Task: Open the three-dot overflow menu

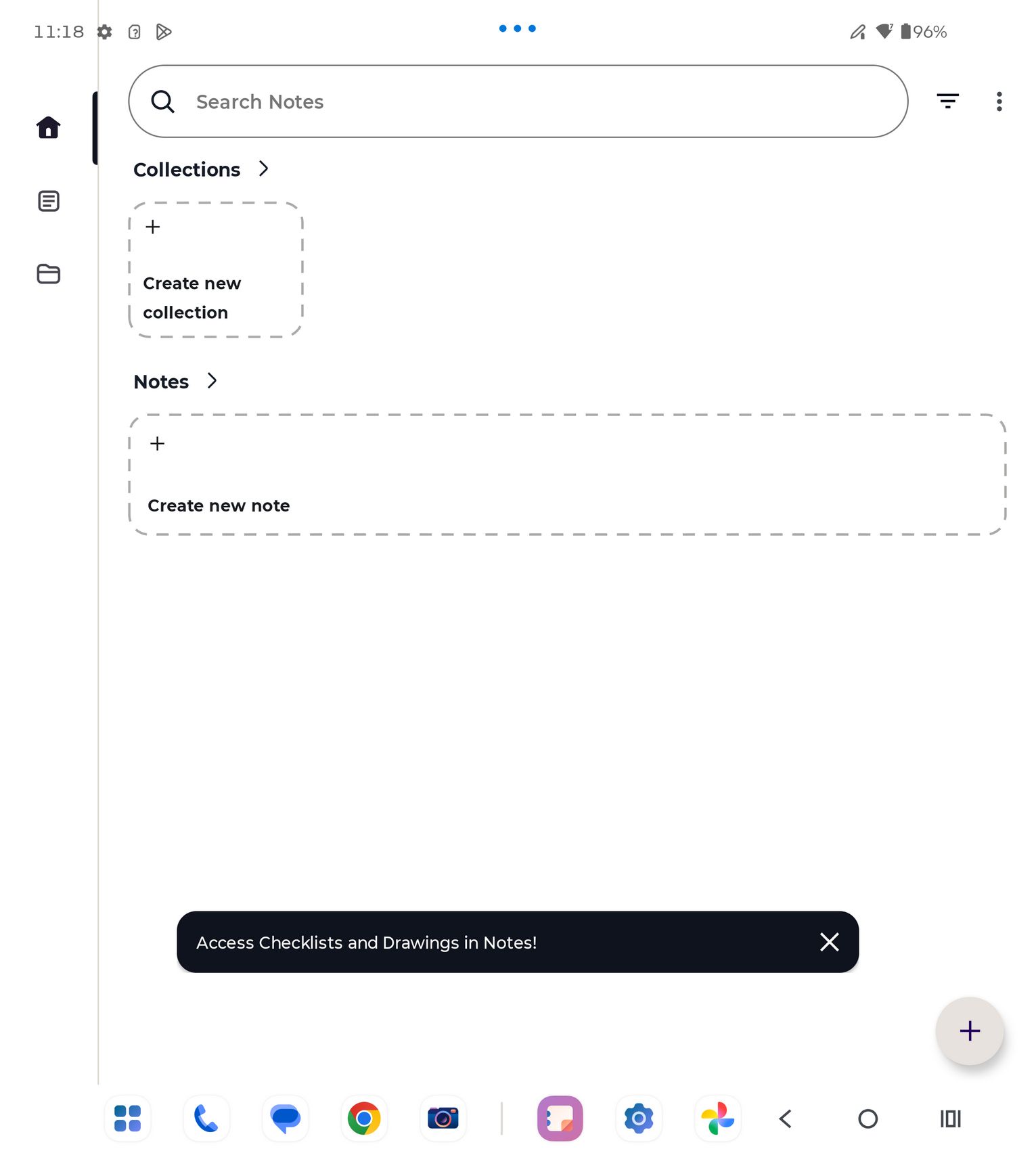Action: tap(999, 101)
